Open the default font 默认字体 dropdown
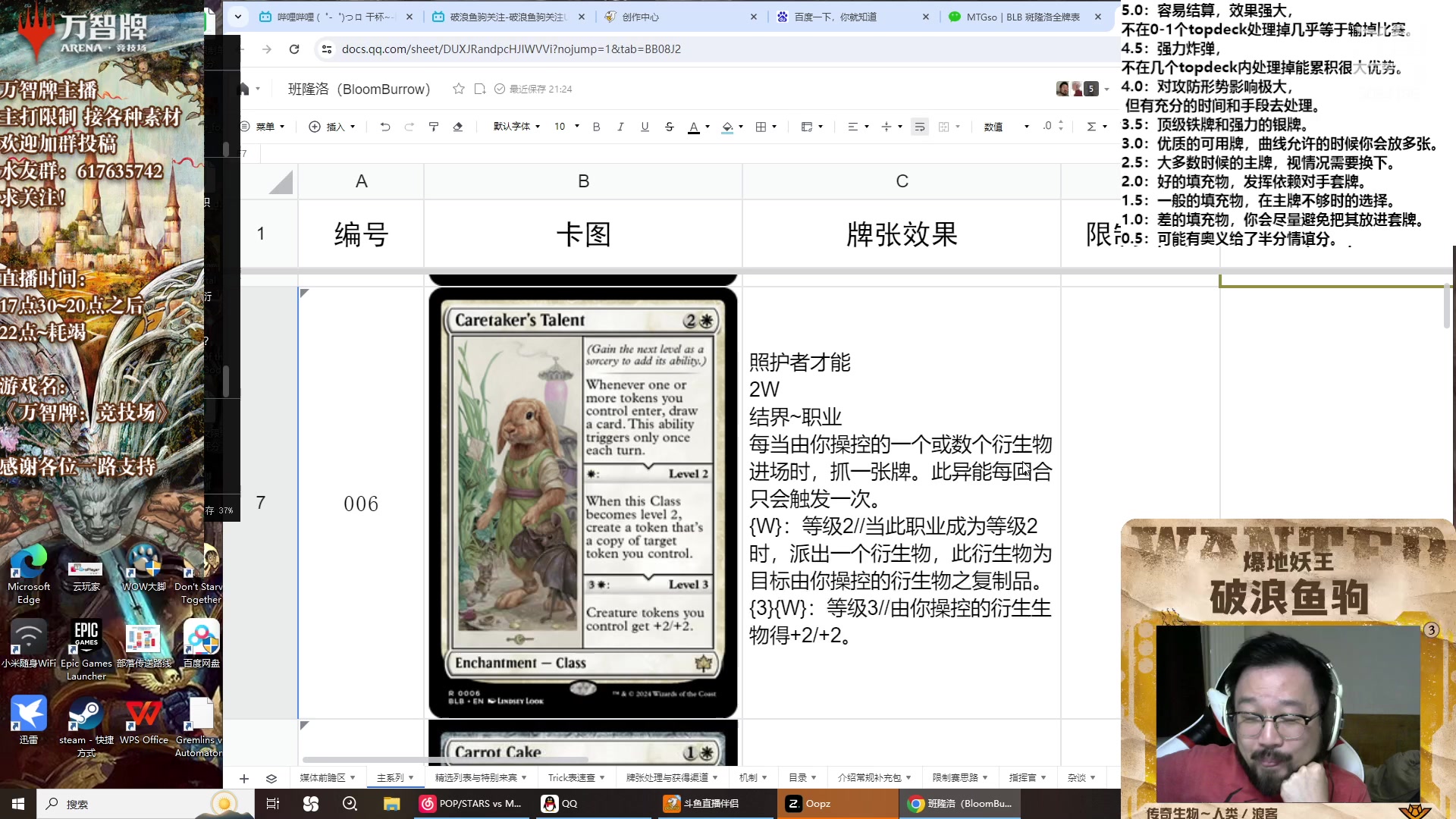The width and height of the screenshot is (1456, 819). click(x=516, y=127)
